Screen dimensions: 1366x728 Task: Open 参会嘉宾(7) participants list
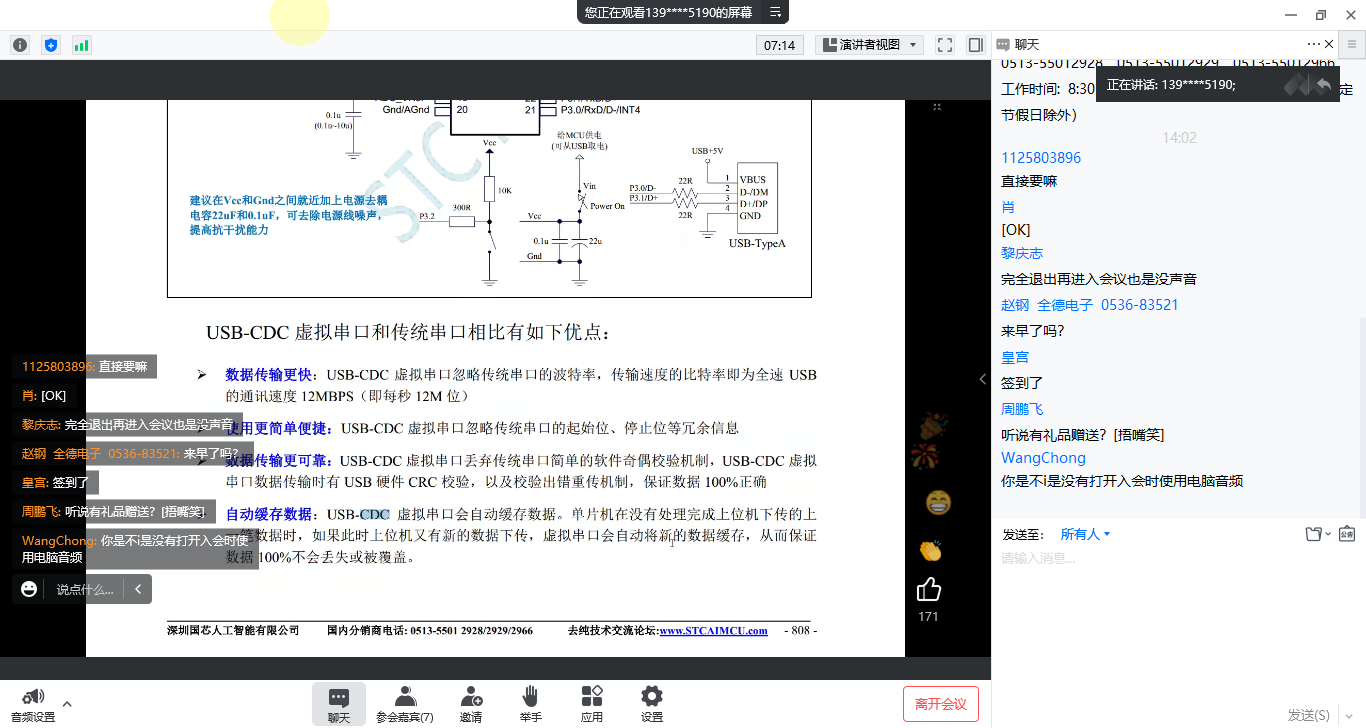click(x=405, y=705)
